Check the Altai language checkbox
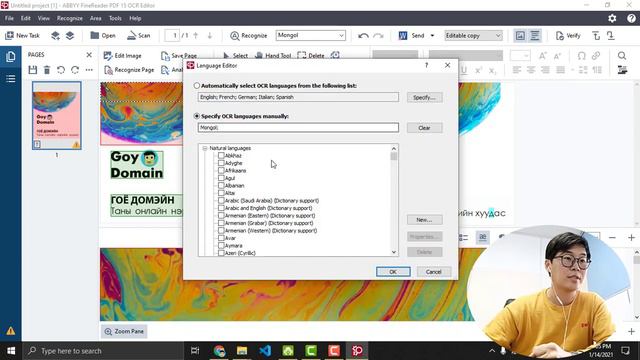The width and height of the screenshot is (640, 360). tap(221, 193)
